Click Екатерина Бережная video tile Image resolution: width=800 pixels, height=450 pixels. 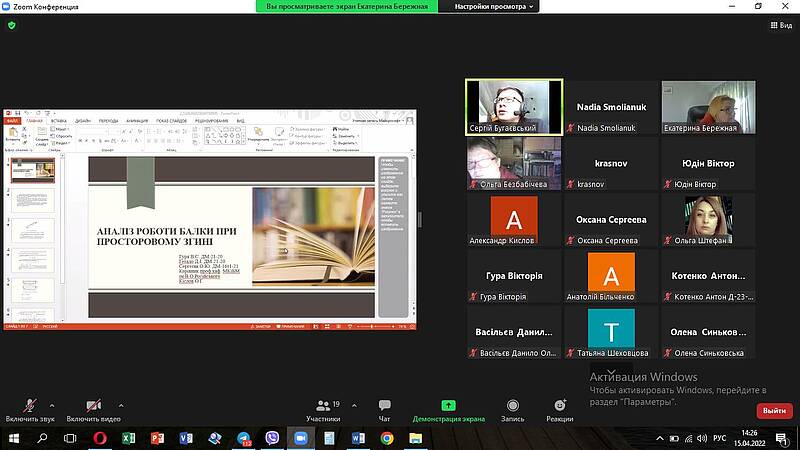pyautogui.click(x=706, y=107)
